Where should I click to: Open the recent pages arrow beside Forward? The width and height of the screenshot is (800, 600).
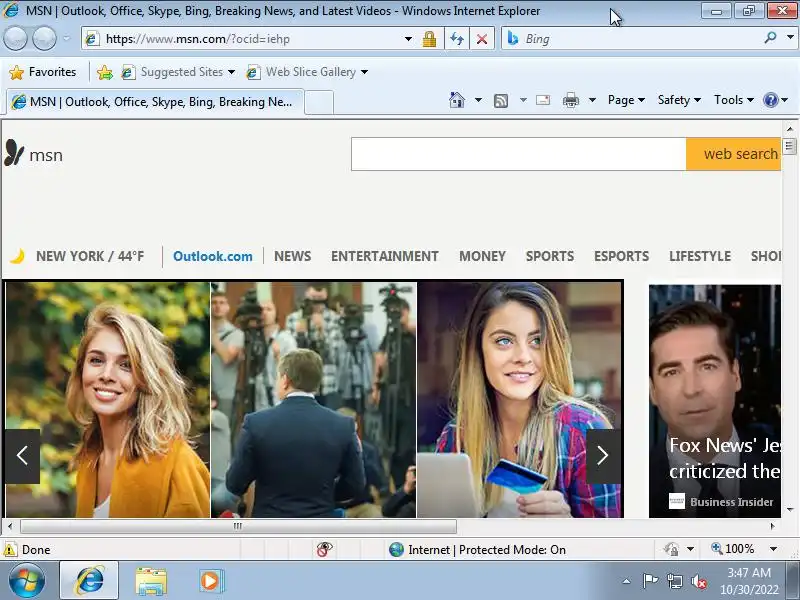click(66, 39)
